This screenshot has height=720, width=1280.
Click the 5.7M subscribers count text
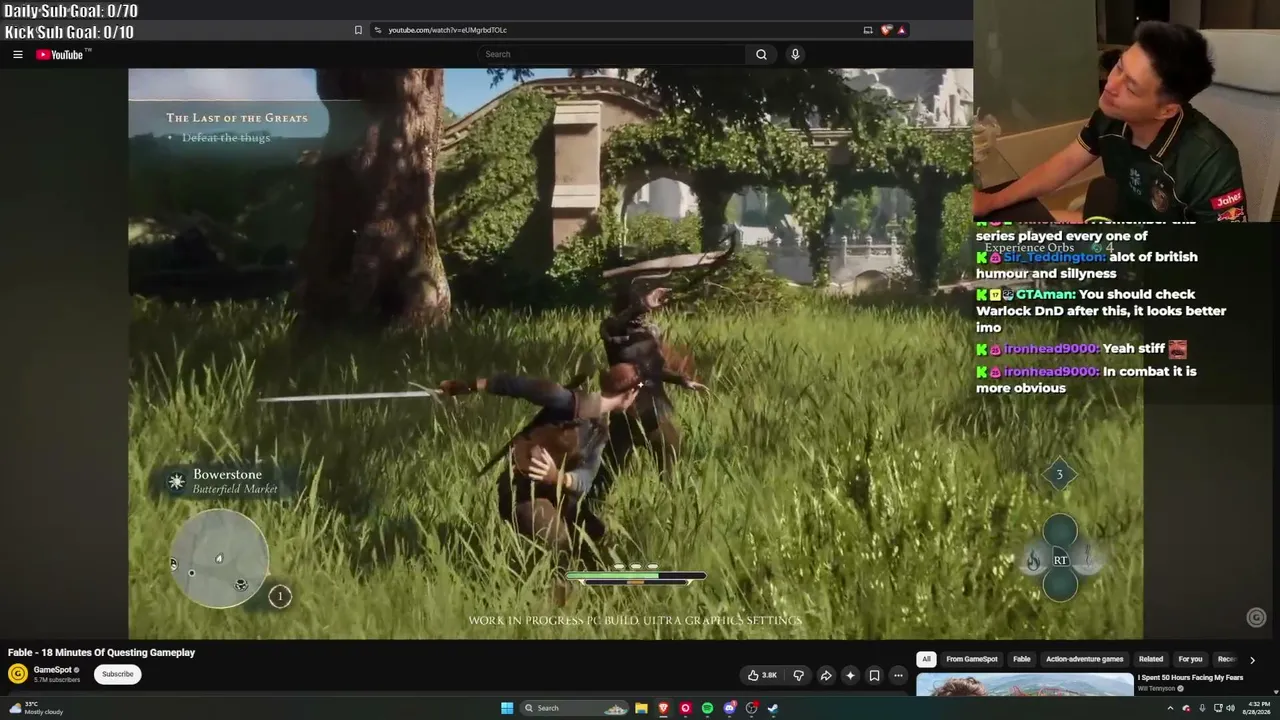(57, 680)
